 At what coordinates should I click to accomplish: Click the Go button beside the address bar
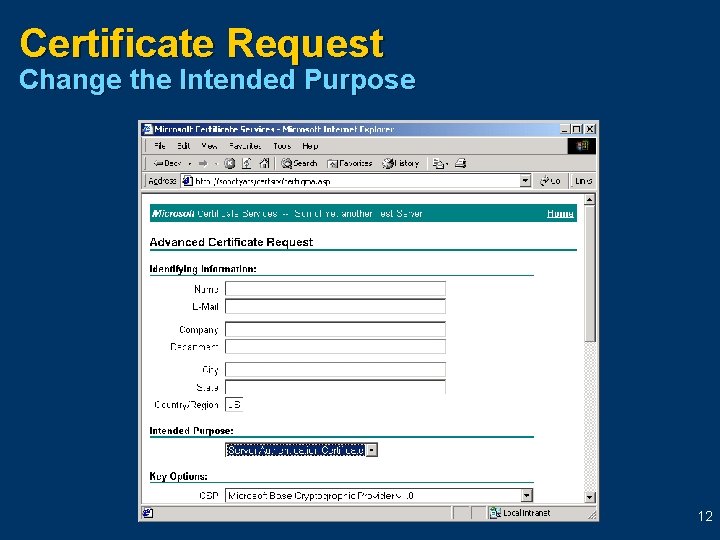pyautogui.click(x=550, y=181)
